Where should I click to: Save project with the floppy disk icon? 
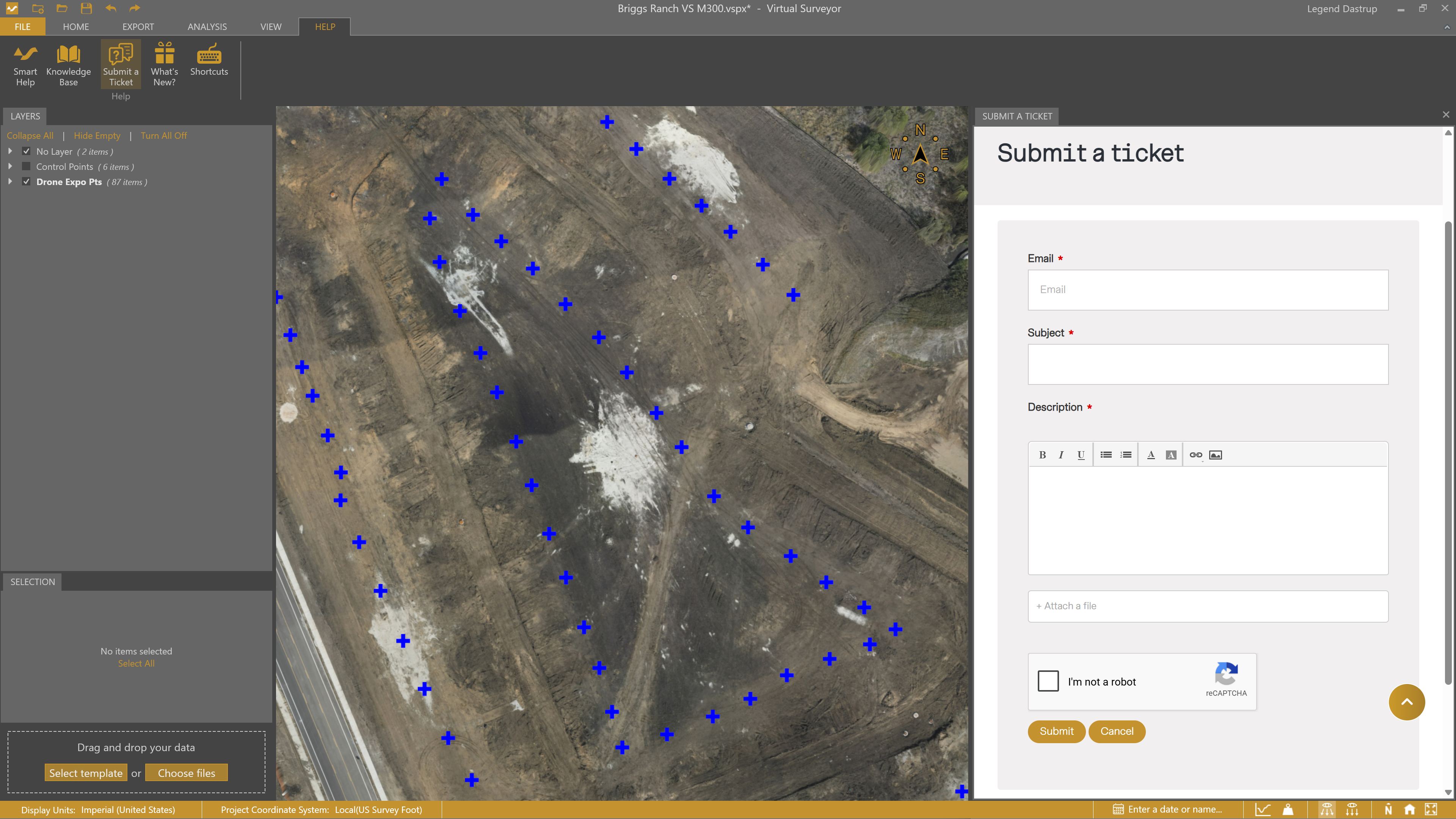[x=86, y=8]
